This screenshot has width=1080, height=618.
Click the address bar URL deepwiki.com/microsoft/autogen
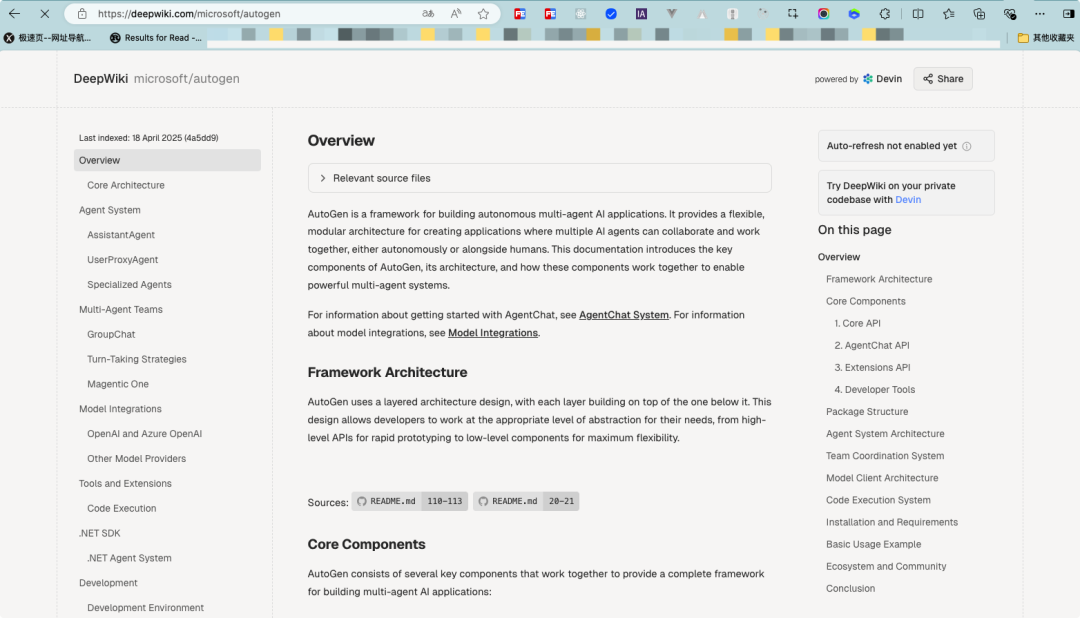(x=189, y=14)
